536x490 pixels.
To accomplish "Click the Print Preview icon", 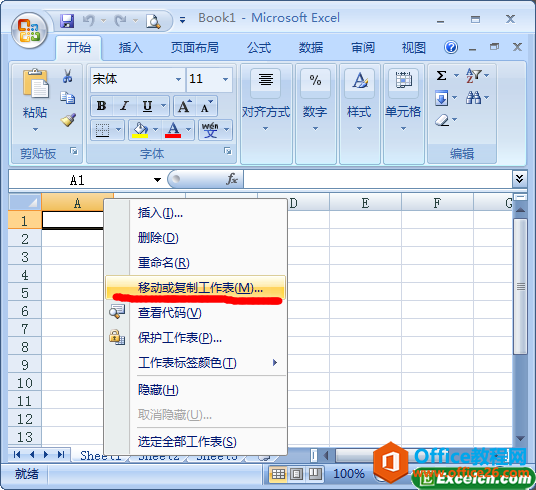I will [x=153, y=21].
